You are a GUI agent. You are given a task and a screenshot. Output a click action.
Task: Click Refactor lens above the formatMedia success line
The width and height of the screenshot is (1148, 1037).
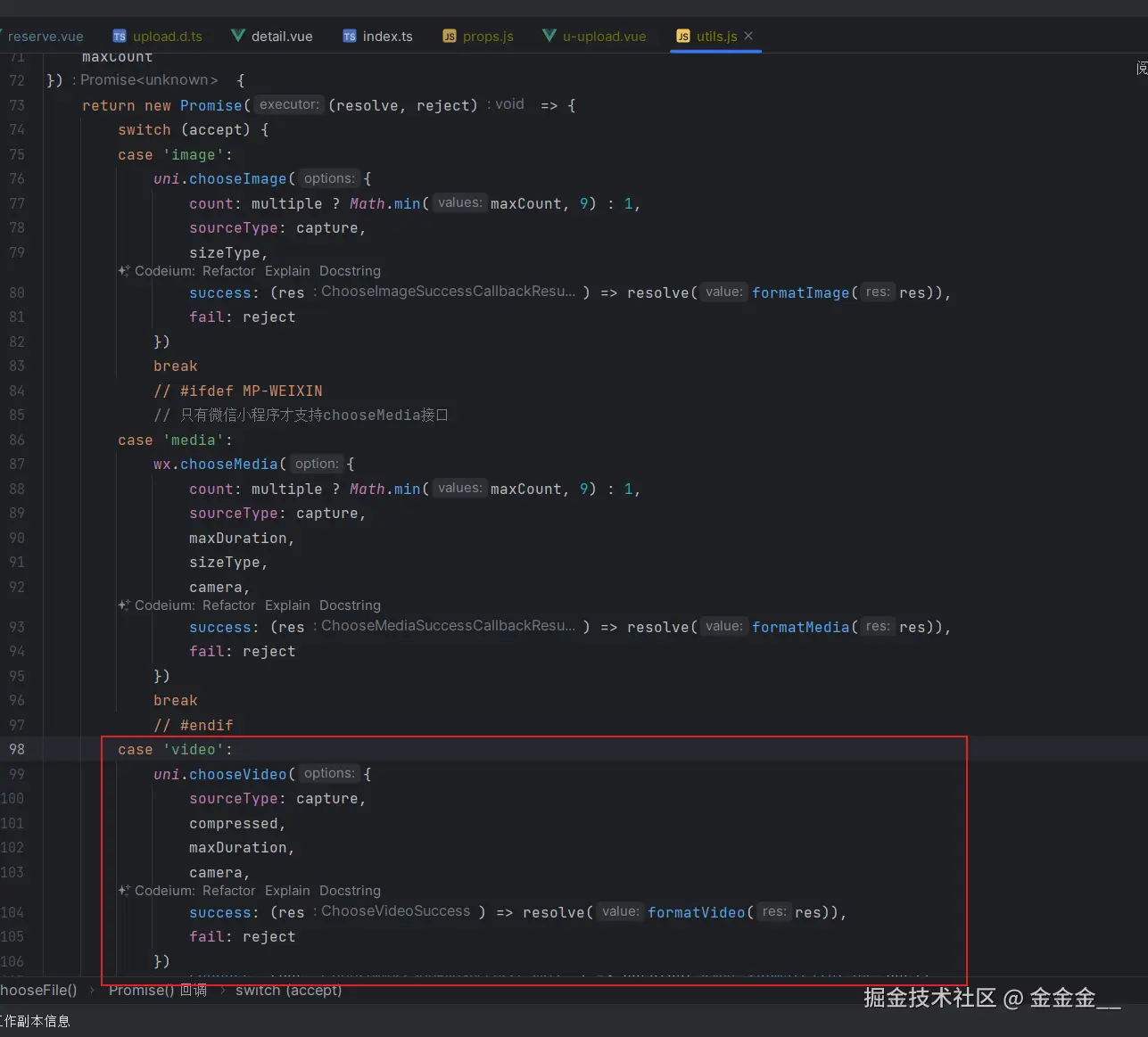click(228, 605)
